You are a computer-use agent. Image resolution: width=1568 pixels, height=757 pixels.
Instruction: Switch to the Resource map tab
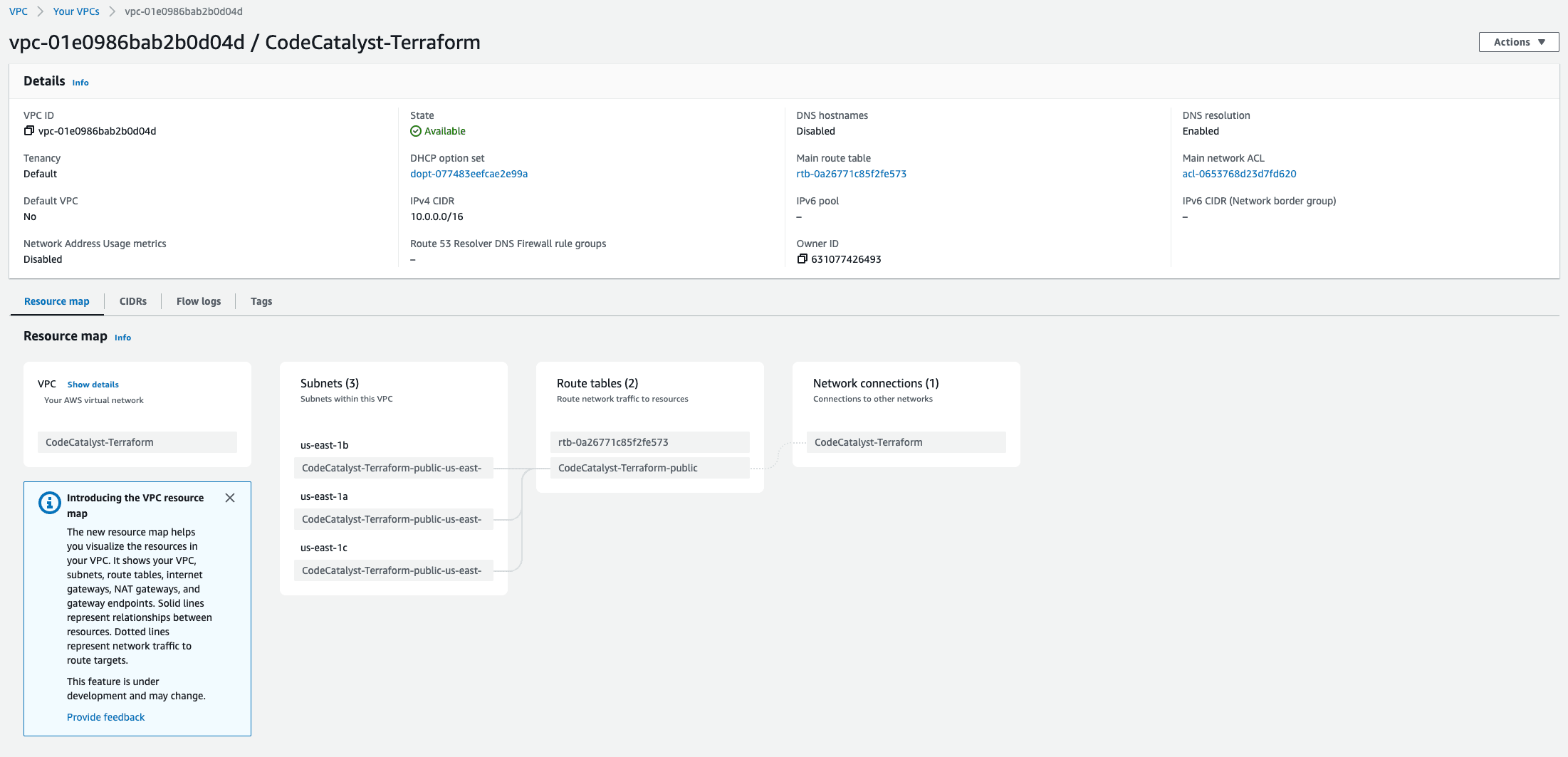57,301
